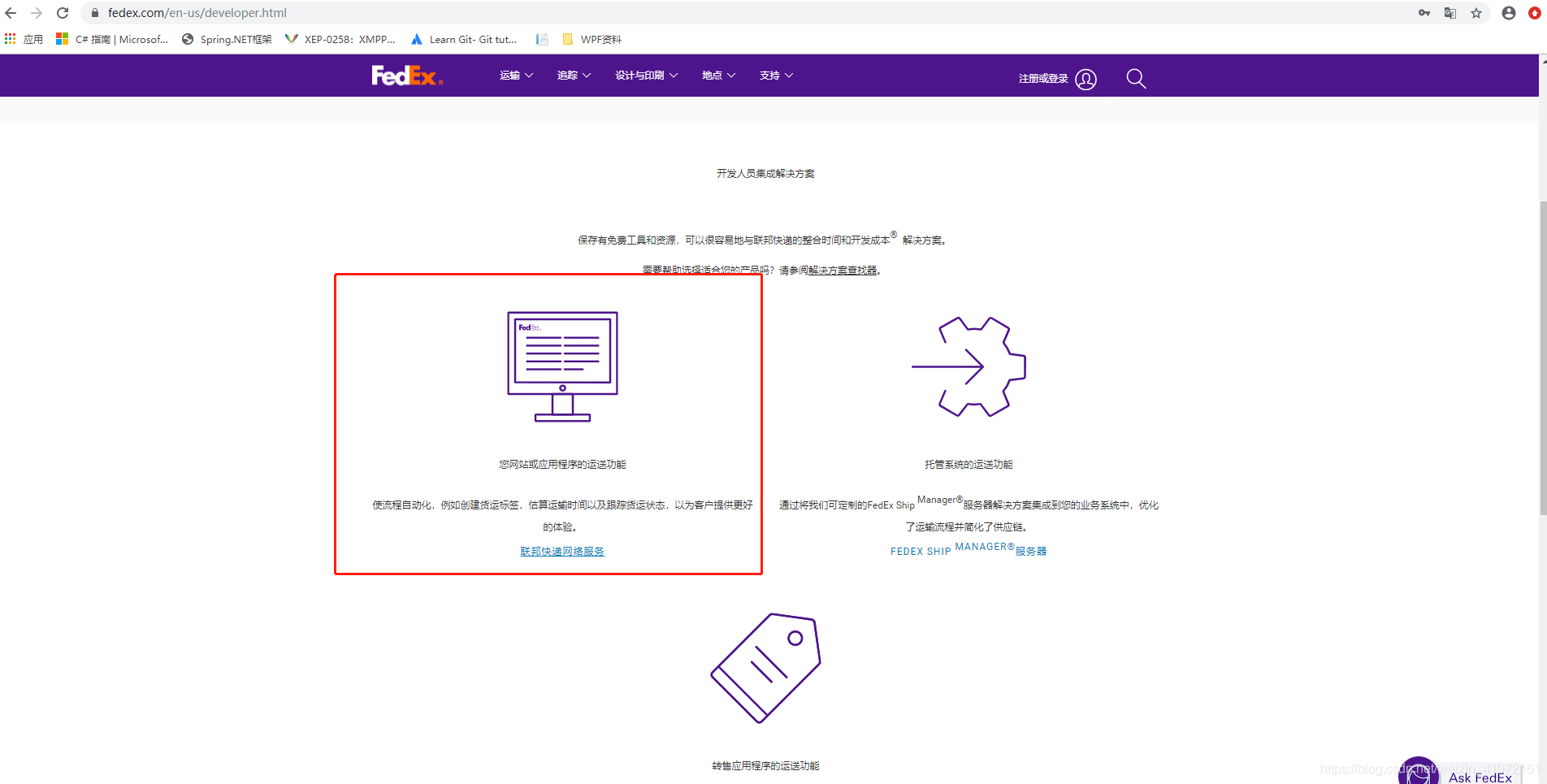Open the C# 指南 Microsoft bookmark

pos(112,39)
